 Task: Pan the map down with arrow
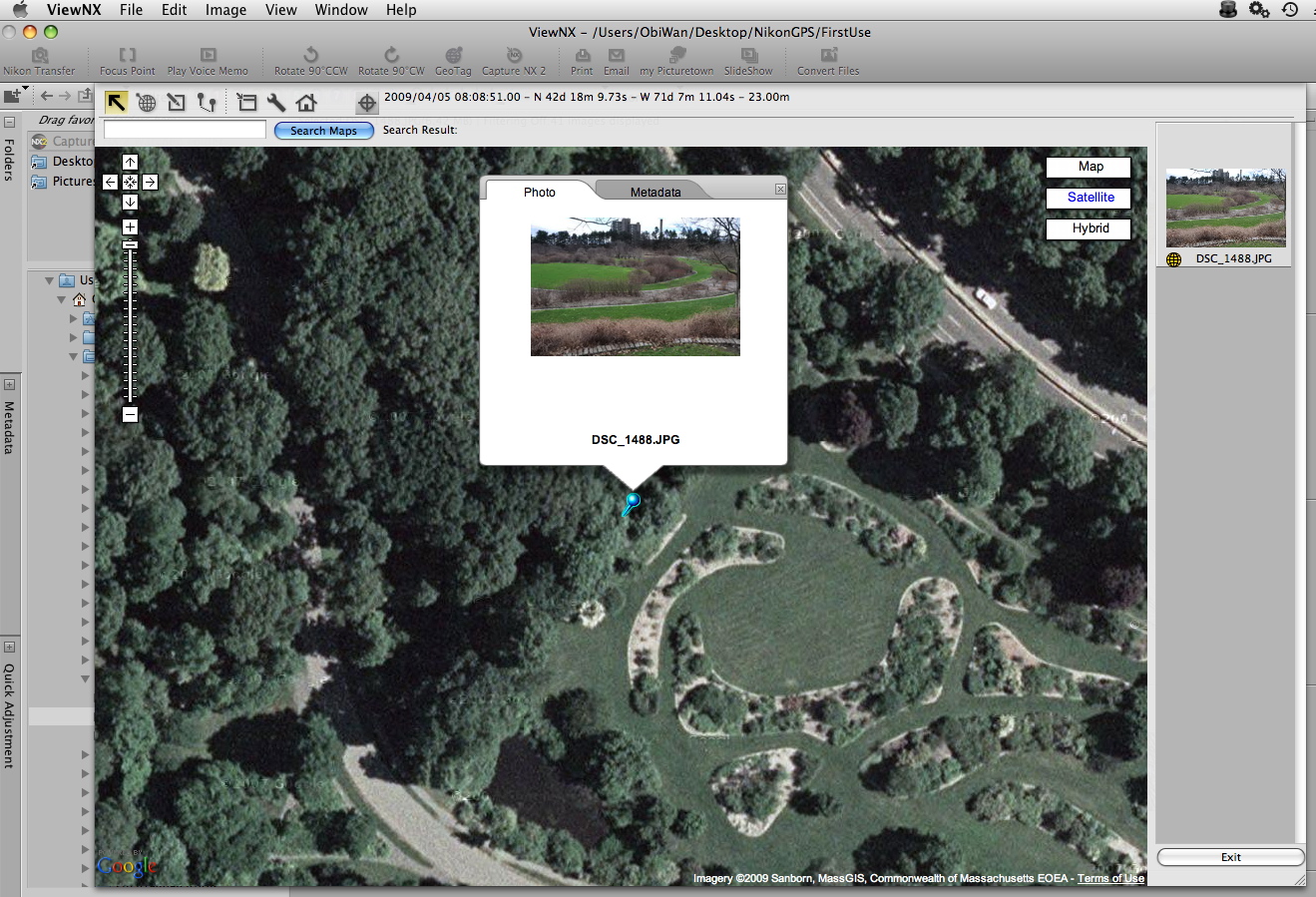(130, 203)
